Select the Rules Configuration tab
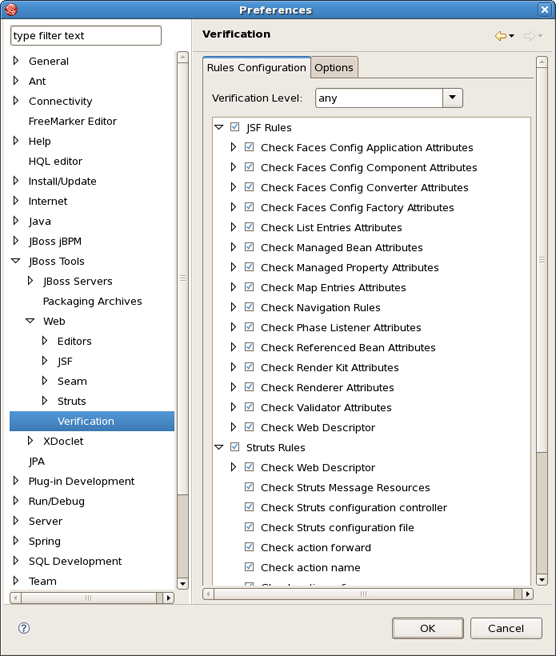Screen dimensions: 556x656 click(256, 67)
